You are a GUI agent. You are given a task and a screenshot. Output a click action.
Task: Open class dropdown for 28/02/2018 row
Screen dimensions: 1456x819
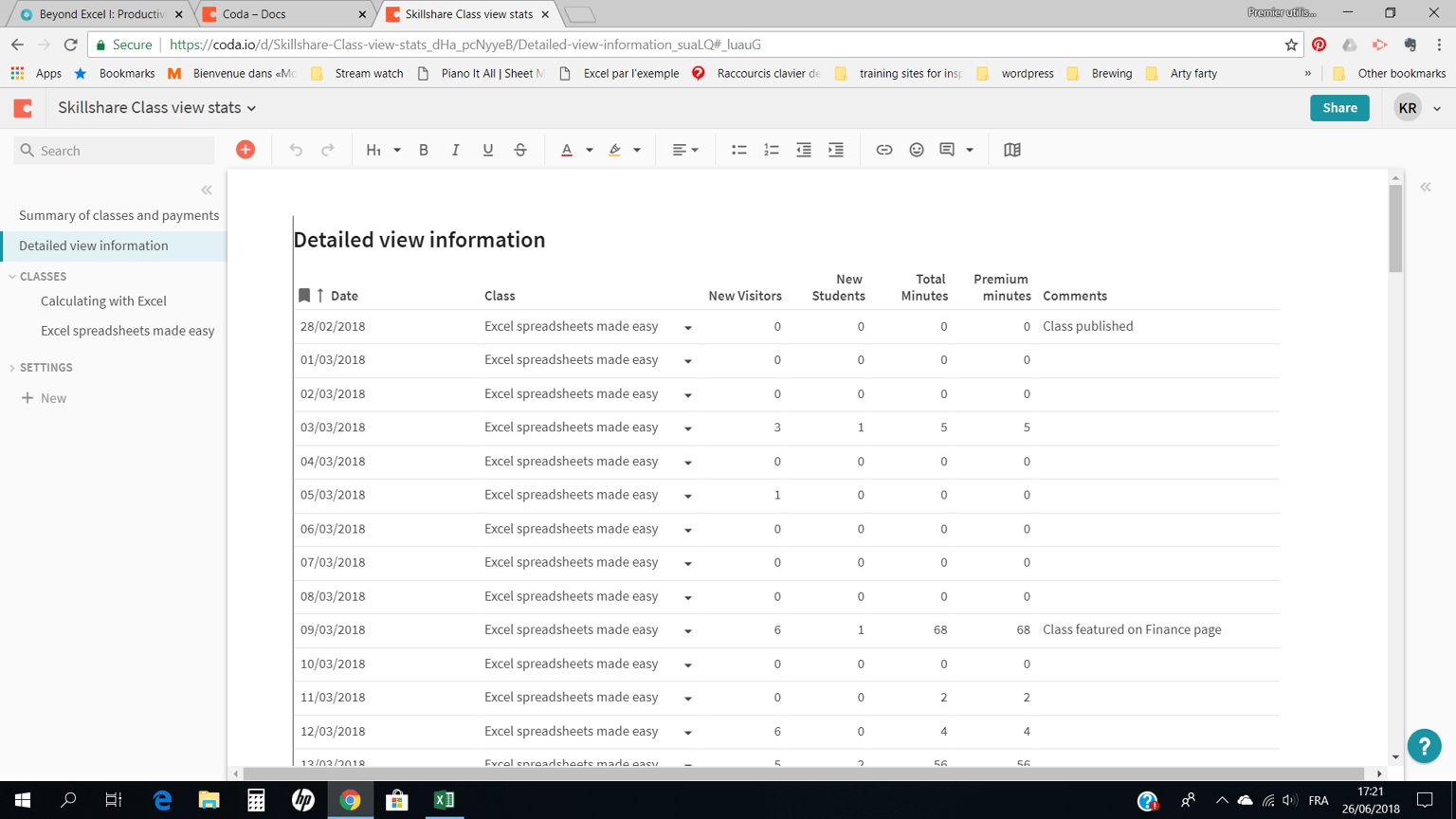[688, 328]
